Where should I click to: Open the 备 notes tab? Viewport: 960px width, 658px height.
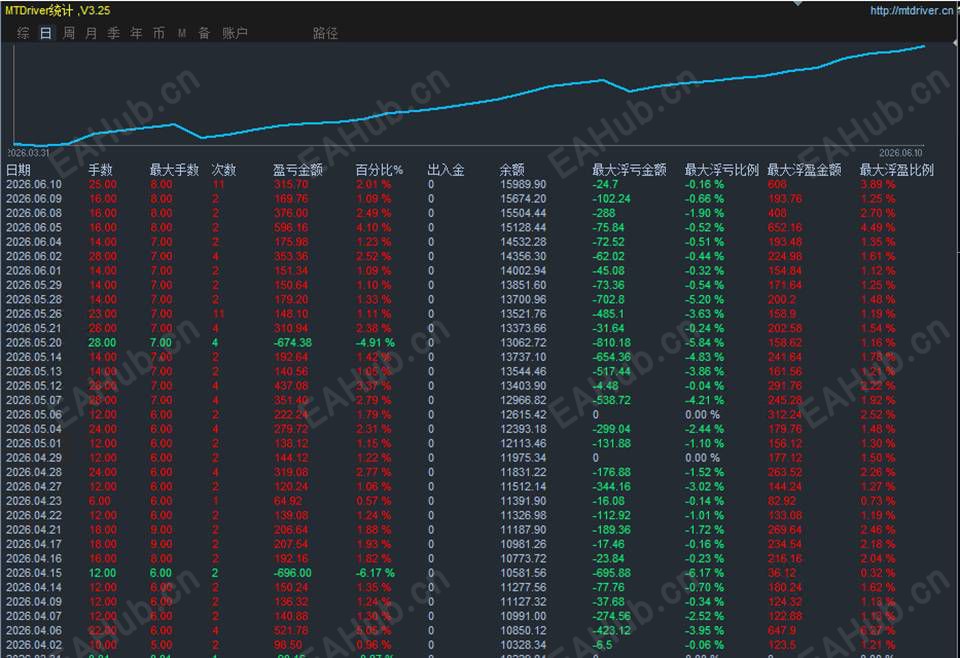click(x=204, y=33)
